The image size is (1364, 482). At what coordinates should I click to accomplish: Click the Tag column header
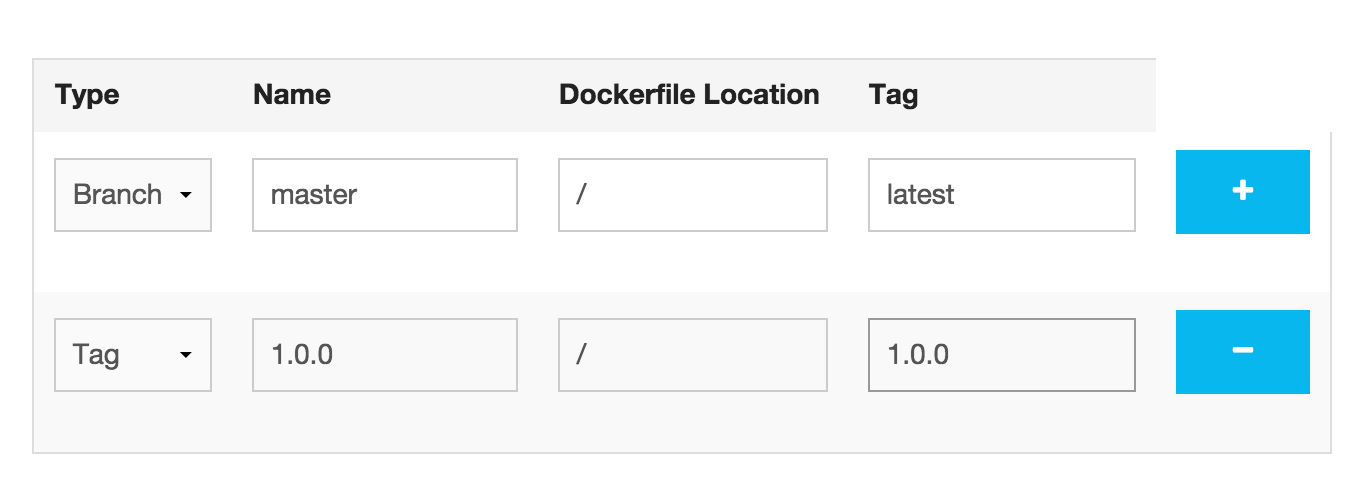pos(894,96)
